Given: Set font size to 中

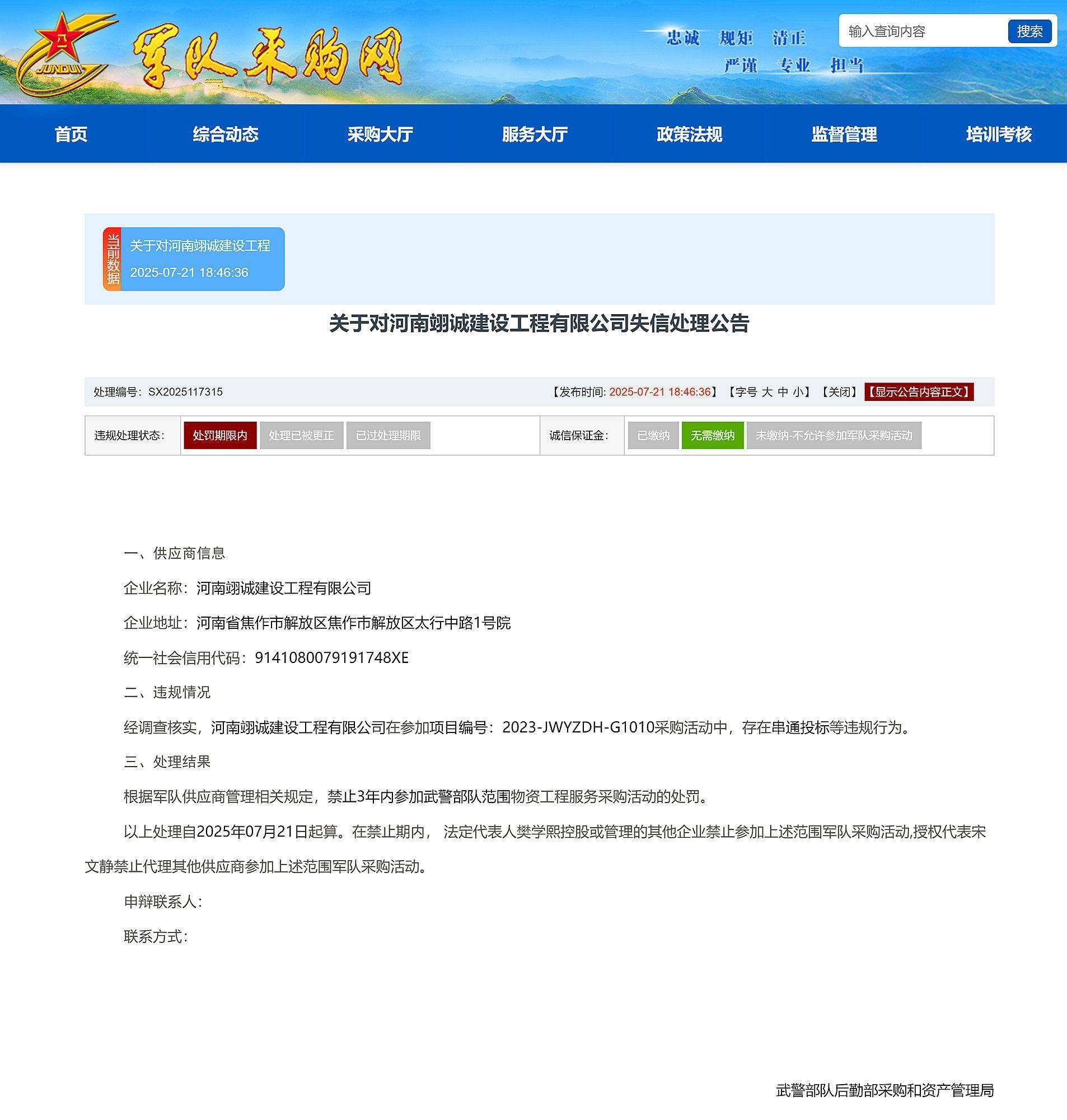Looking at the screenshot, I should pos(783,392).
